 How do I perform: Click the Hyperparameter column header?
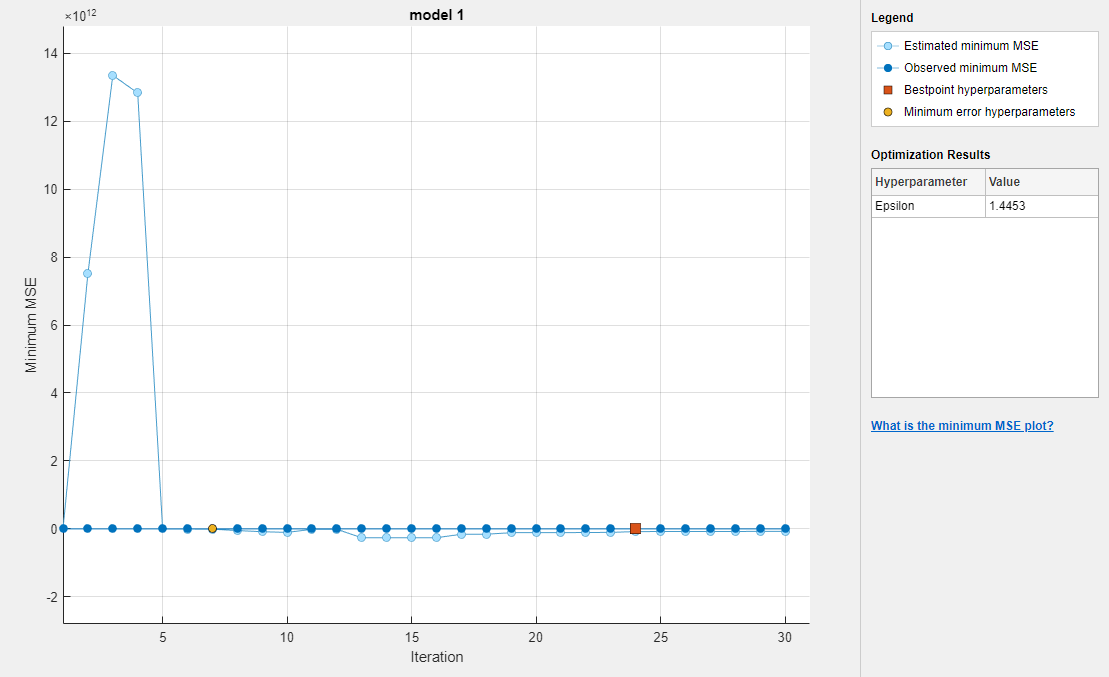[922, 181]
